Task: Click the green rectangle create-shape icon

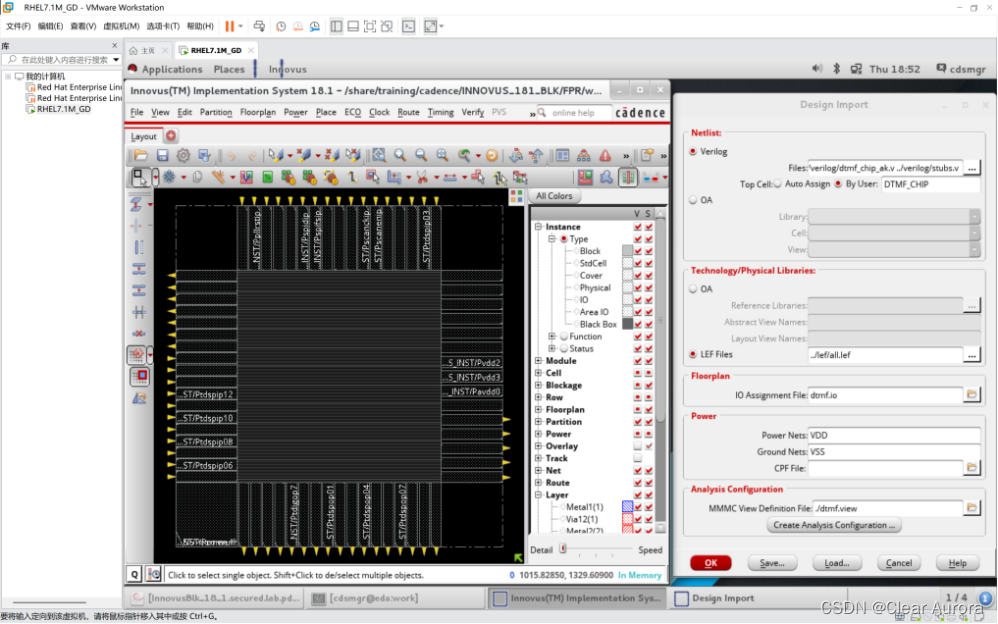Action: coord(267,178)
